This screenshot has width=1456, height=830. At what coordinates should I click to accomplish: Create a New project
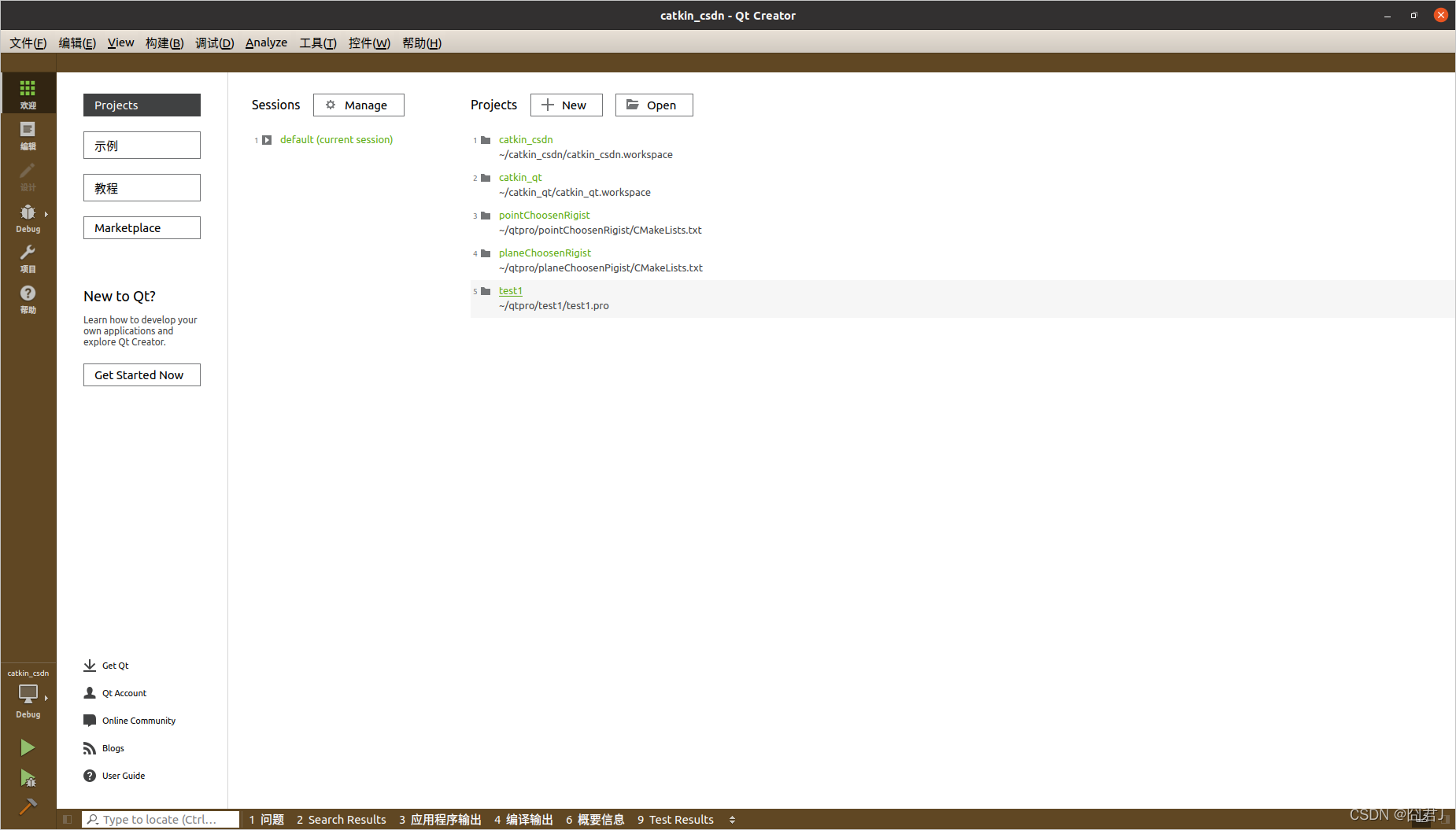pos(566,105)
